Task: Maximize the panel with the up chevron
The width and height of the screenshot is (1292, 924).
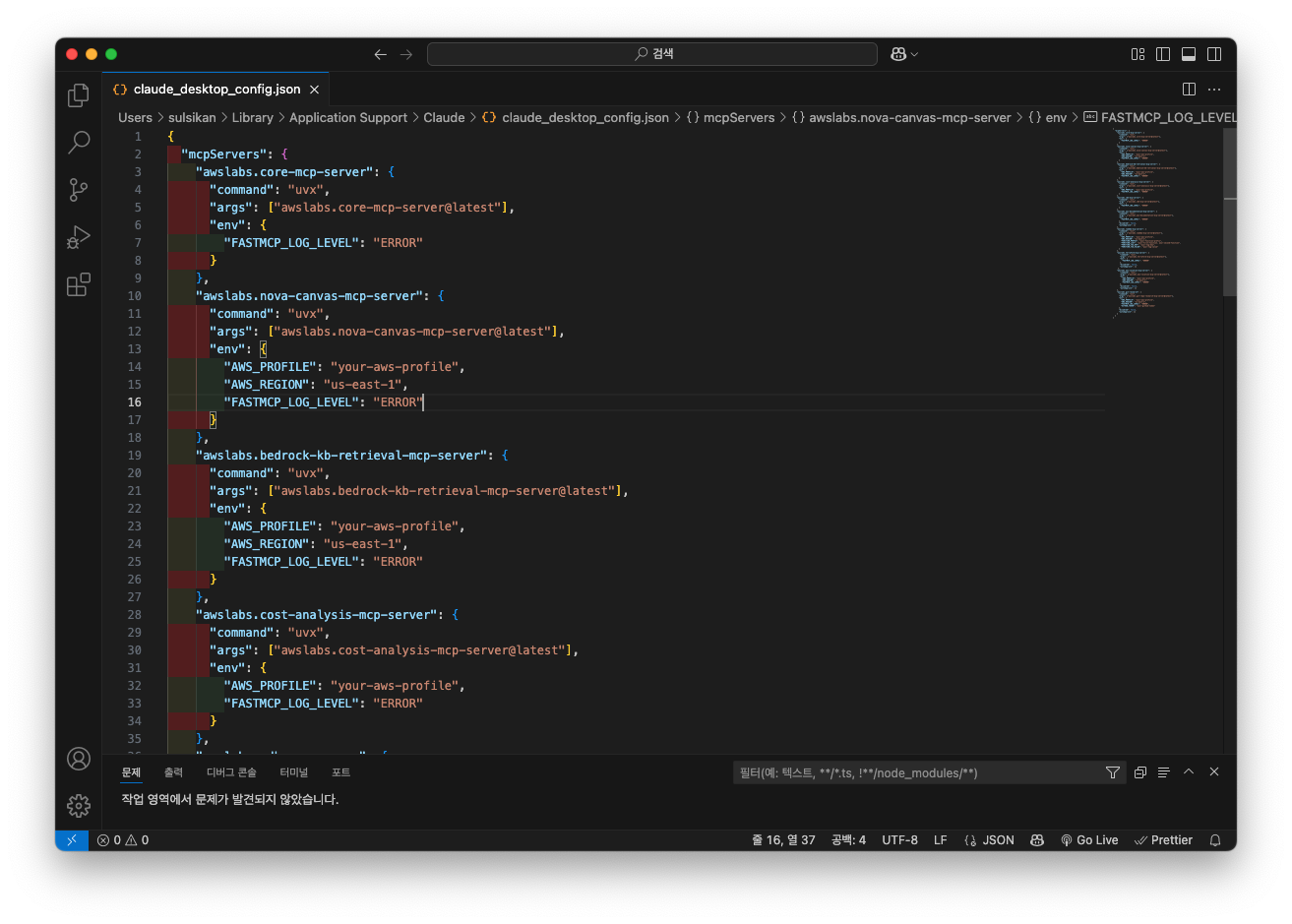Action: click(1189, 772)
